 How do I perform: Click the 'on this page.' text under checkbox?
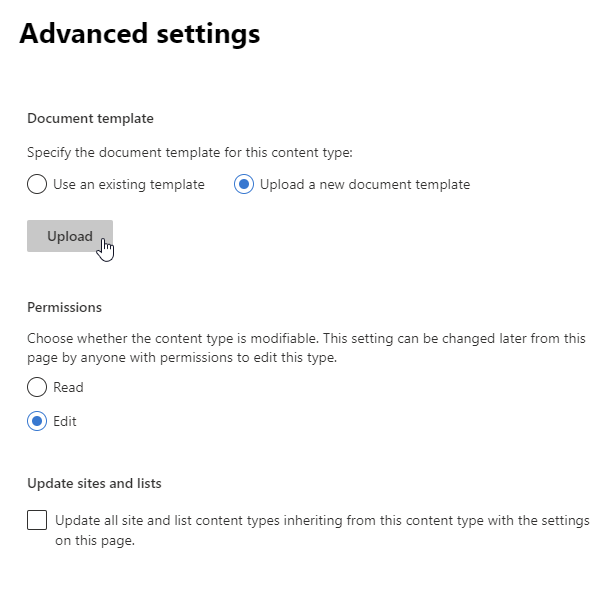95,540
